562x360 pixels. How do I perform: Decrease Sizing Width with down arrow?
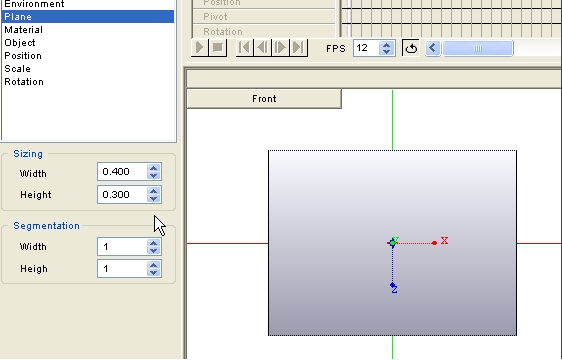pyautogui.click(x=154, y=175)
